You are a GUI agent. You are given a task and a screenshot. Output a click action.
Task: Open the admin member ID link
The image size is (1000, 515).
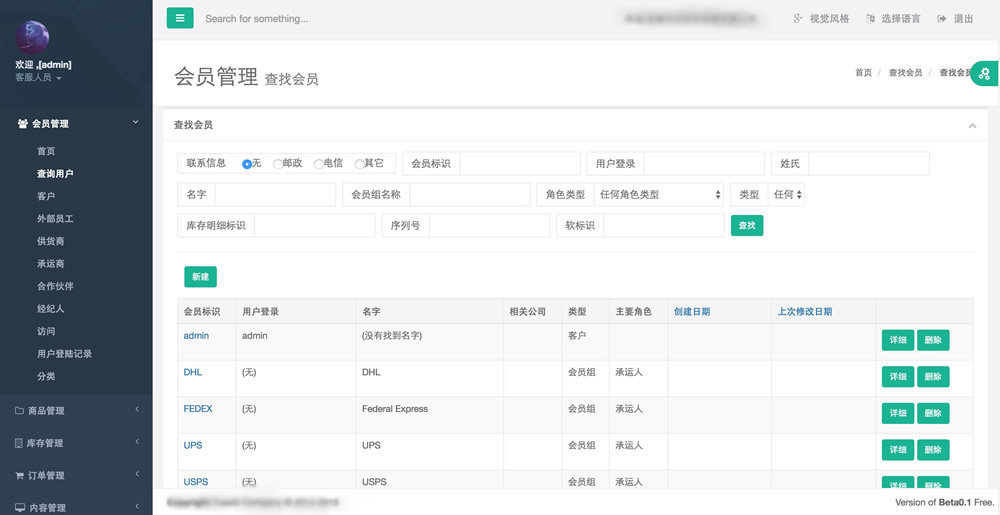(196, 335)
